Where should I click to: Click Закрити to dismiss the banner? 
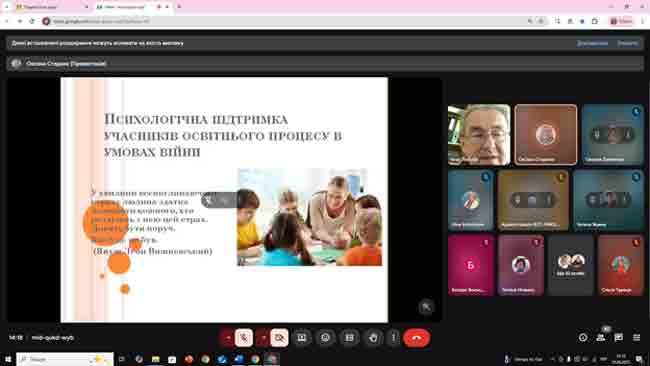(x=628, y=43)
